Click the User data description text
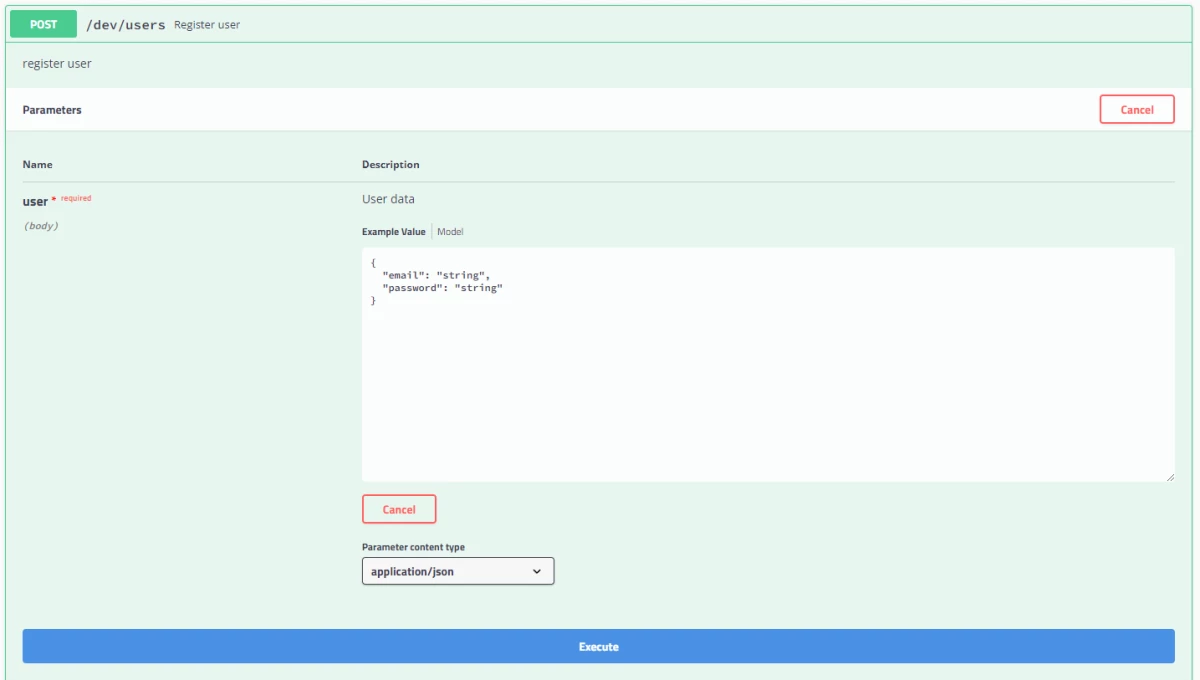Image resolution: width=1200 pixels, height=680 pixels. (388, 199)
